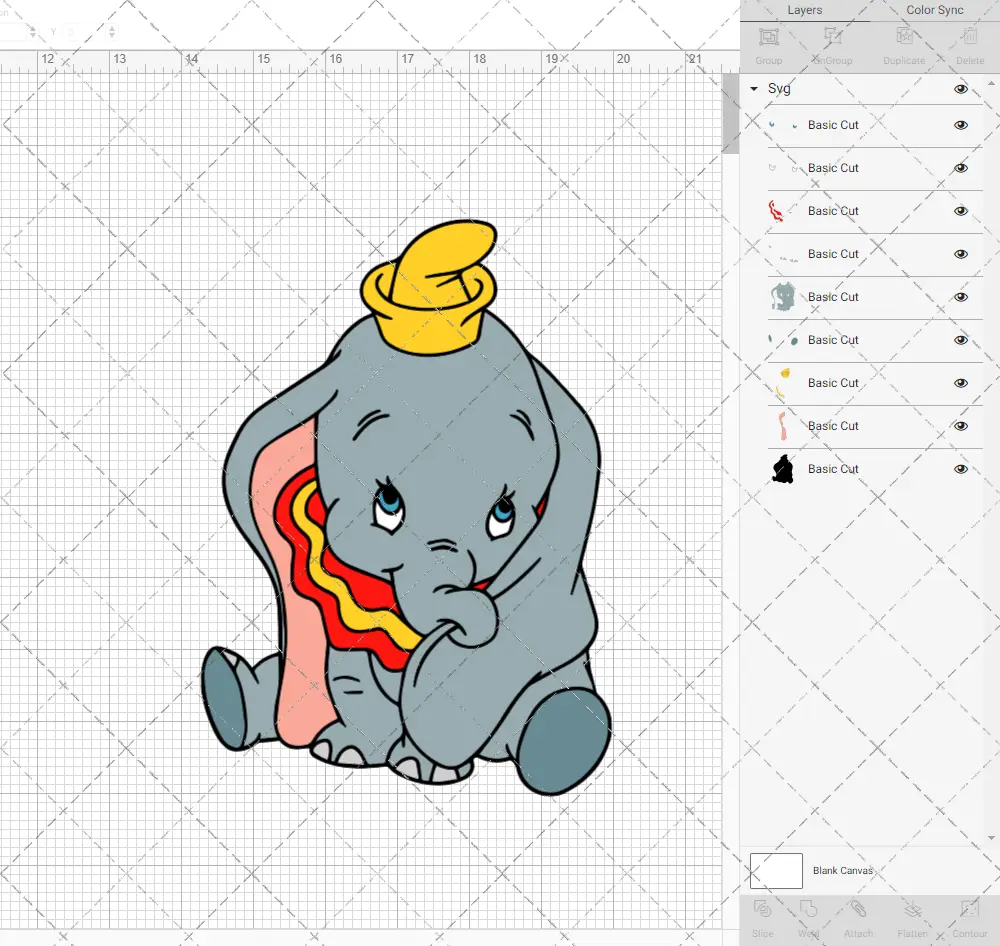Click the Y position stepper arrows
This screenshot has height=946, width=1000.
click(x=112, y=31)
